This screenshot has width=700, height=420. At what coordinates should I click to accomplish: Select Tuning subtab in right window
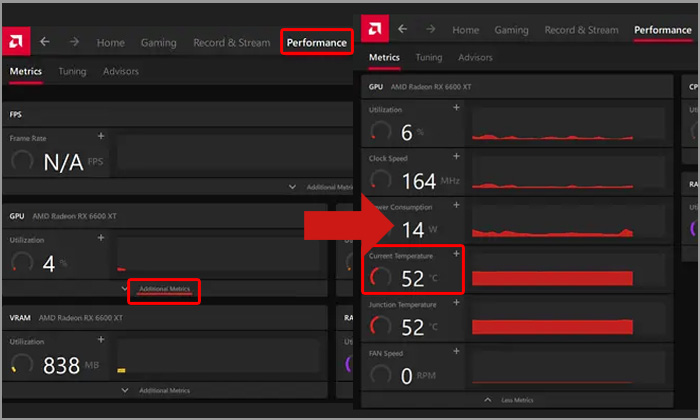[429, 58]
